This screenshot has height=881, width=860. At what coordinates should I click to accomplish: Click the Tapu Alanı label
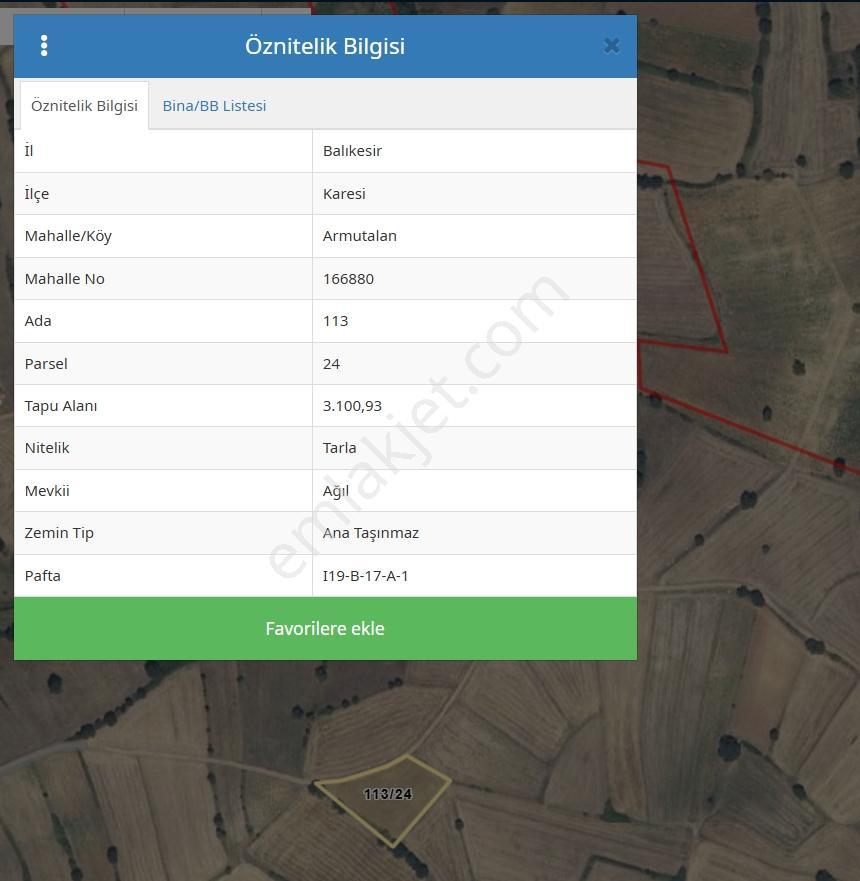(x=61, y=406)
